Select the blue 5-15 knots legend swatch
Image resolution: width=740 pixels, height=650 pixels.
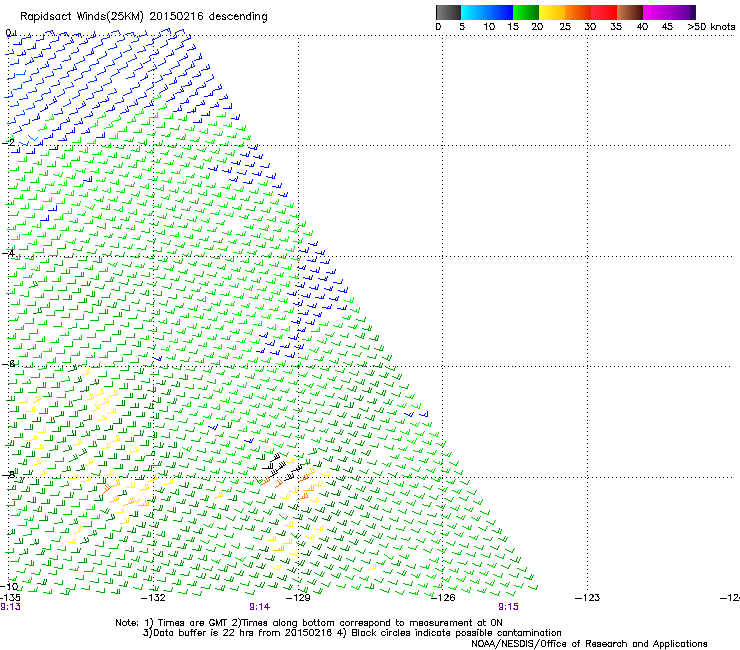click(487, 12)
